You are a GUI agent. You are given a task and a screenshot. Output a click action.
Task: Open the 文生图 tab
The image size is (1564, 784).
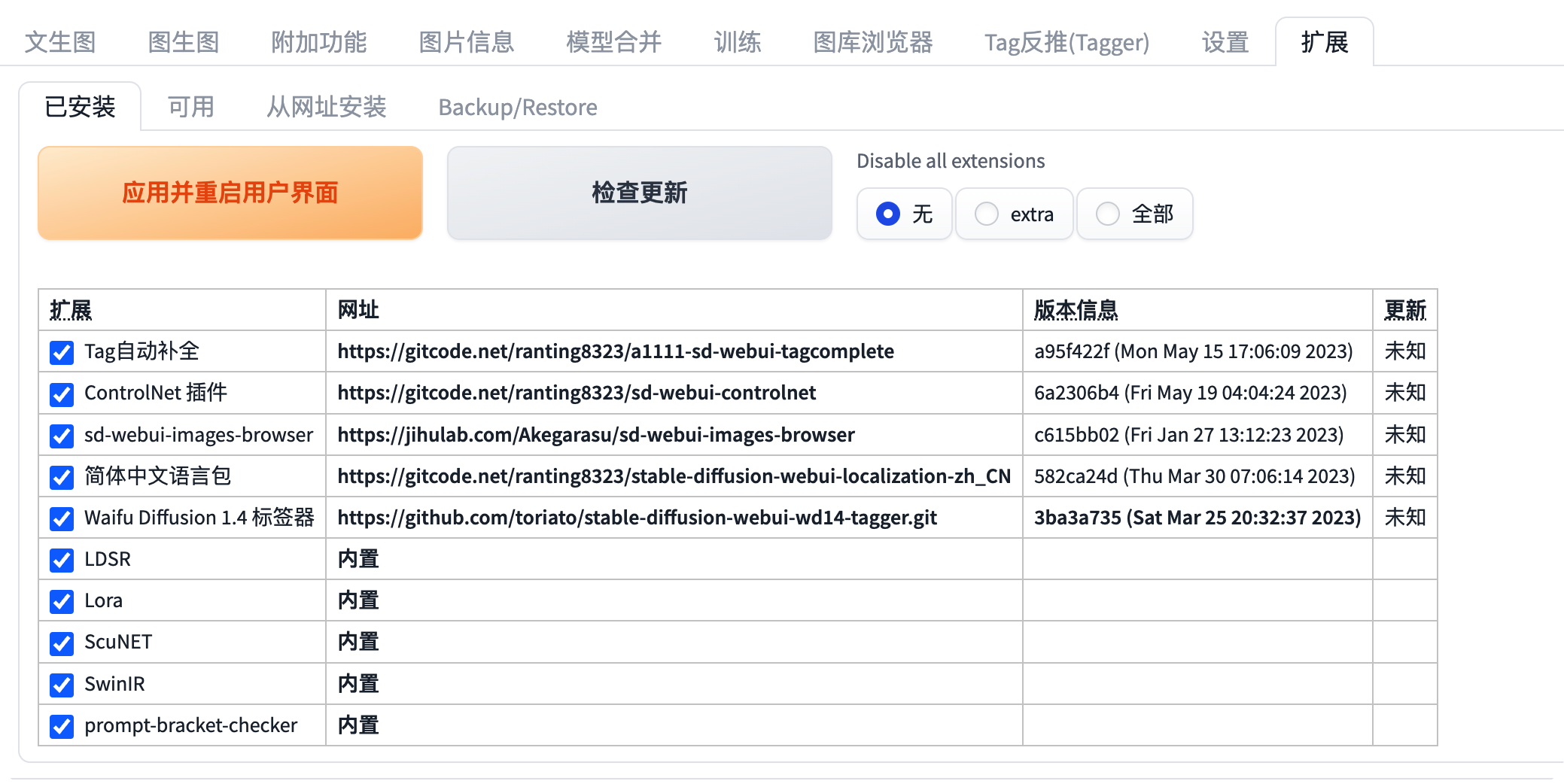tap(60, 42)
